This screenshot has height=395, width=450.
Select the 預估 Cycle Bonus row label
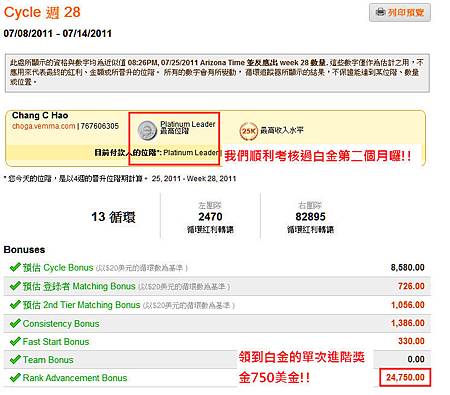coord(58,267)
